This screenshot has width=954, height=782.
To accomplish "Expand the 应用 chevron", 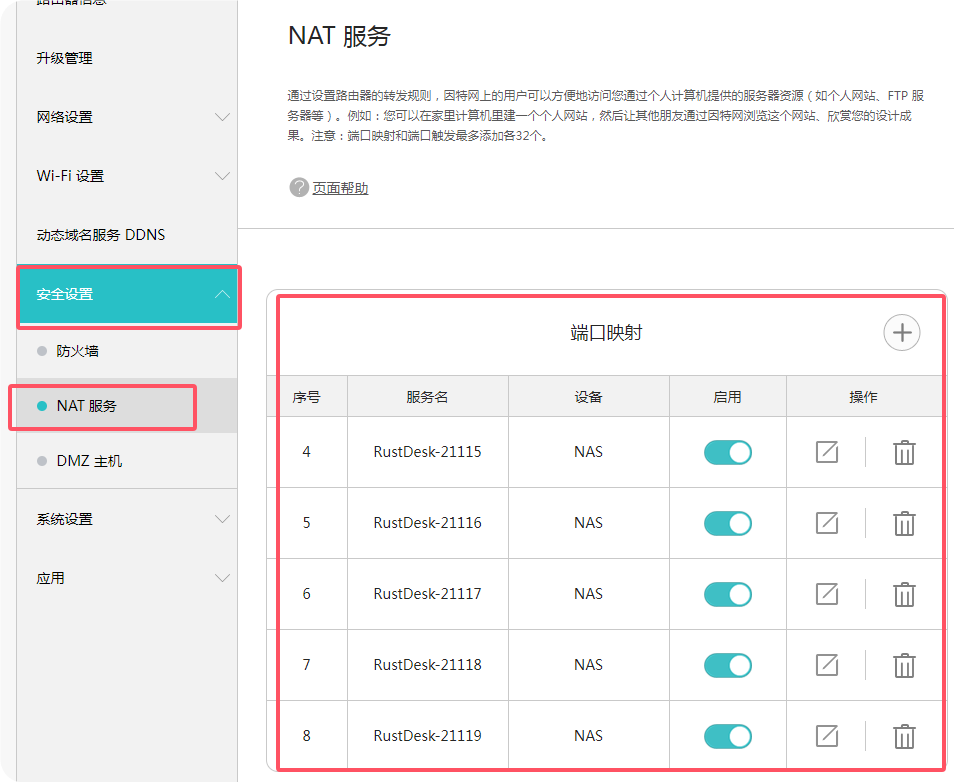I will point(223,578).
